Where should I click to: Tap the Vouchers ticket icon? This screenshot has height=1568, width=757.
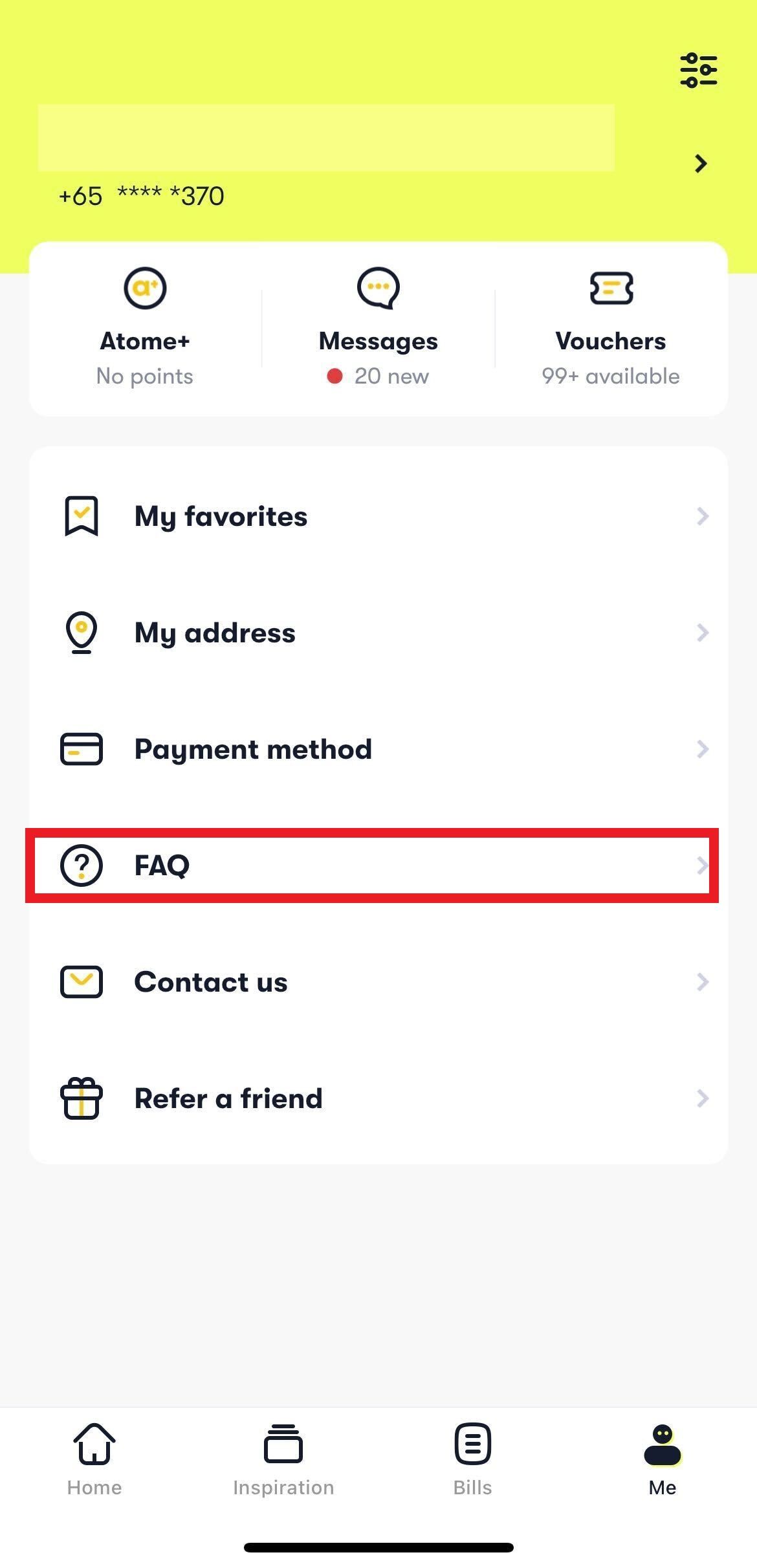pyautogui.click(x=611, y=289)
